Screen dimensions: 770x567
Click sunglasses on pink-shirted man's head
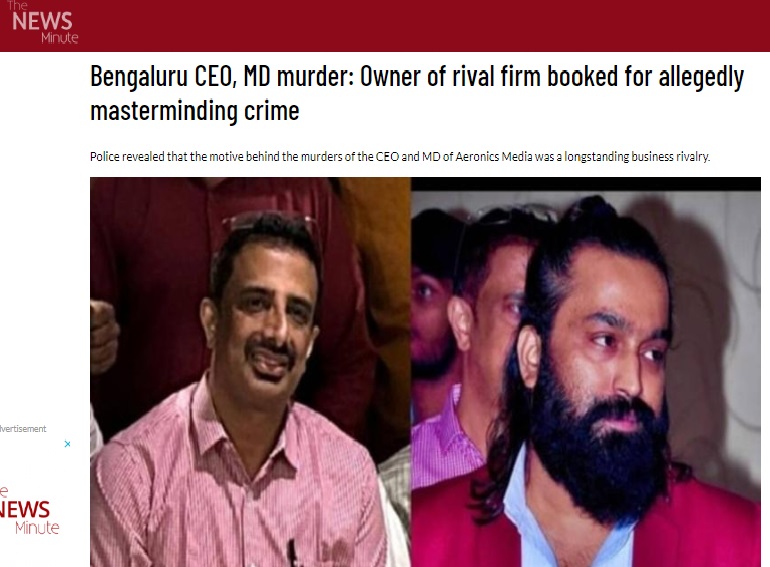268,222
